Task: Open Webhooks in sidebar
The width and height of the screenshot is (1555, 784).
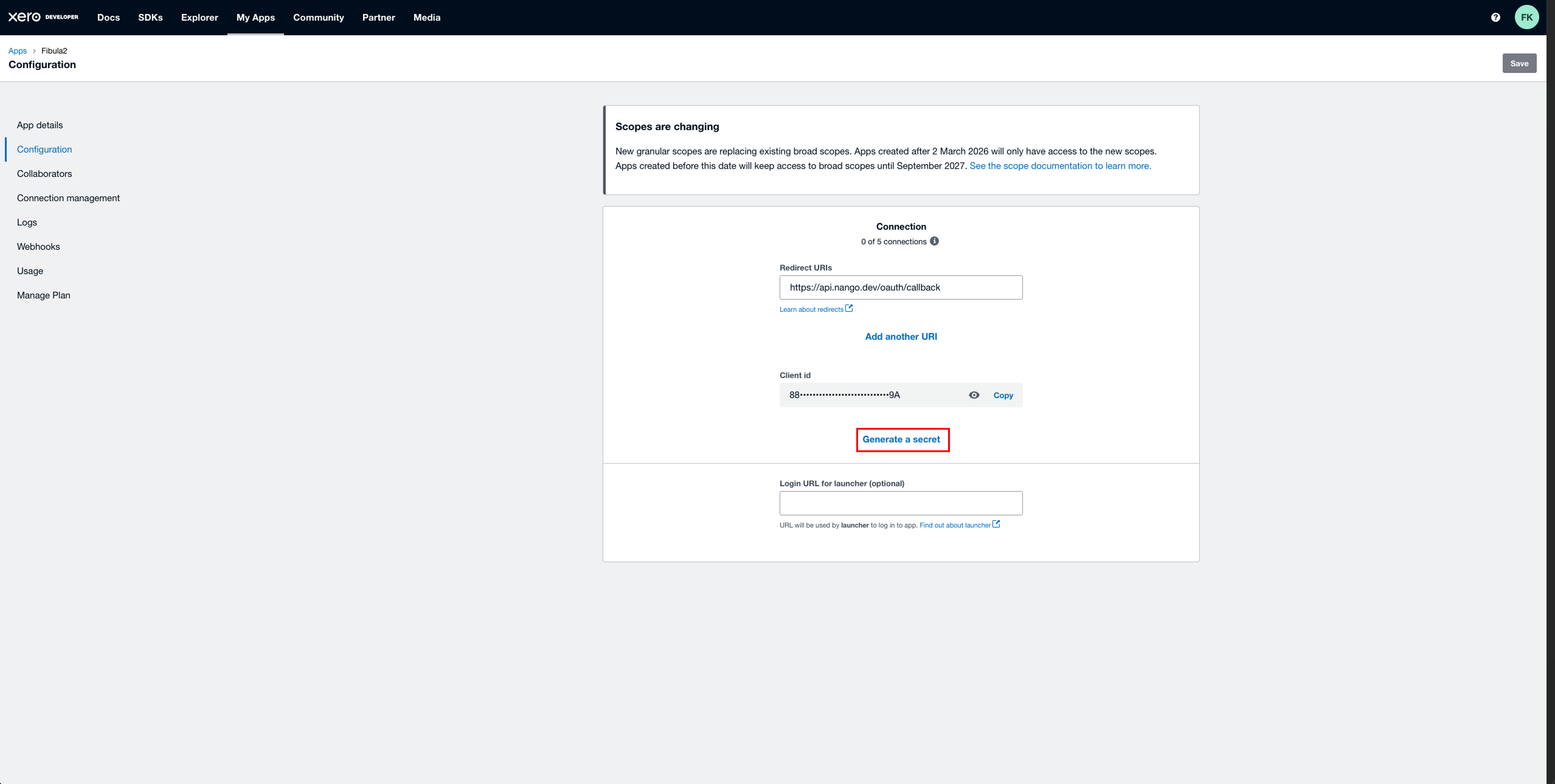Action: (38, 247)
